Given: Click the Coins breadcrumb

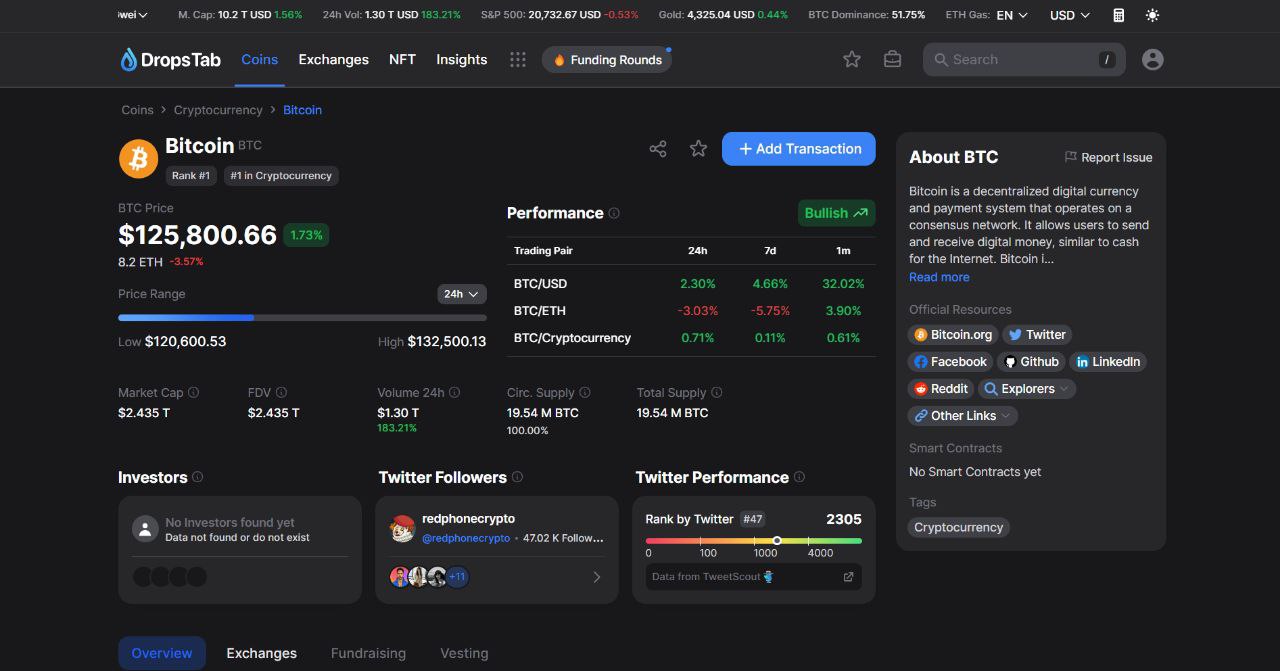Looking at the screenshot, I should [138, 110].
